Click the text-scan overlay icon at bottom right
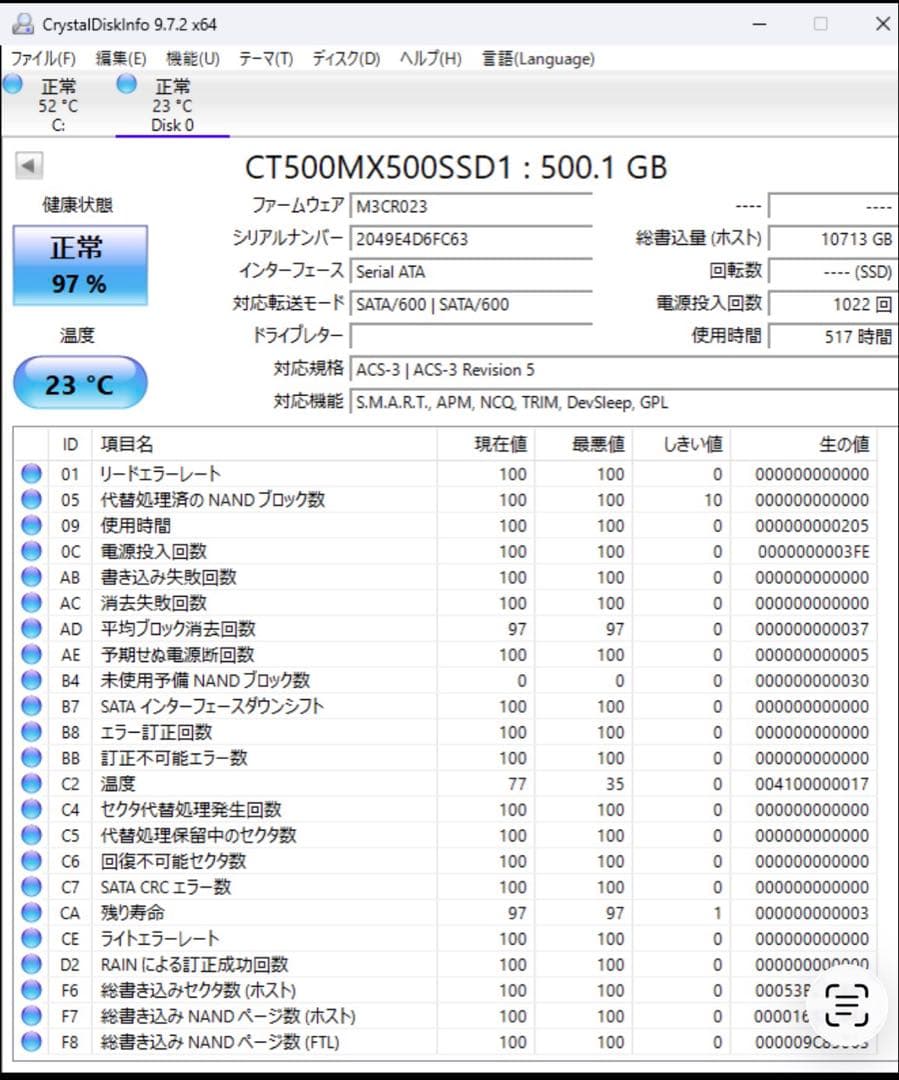 (x=847, y=1005)
